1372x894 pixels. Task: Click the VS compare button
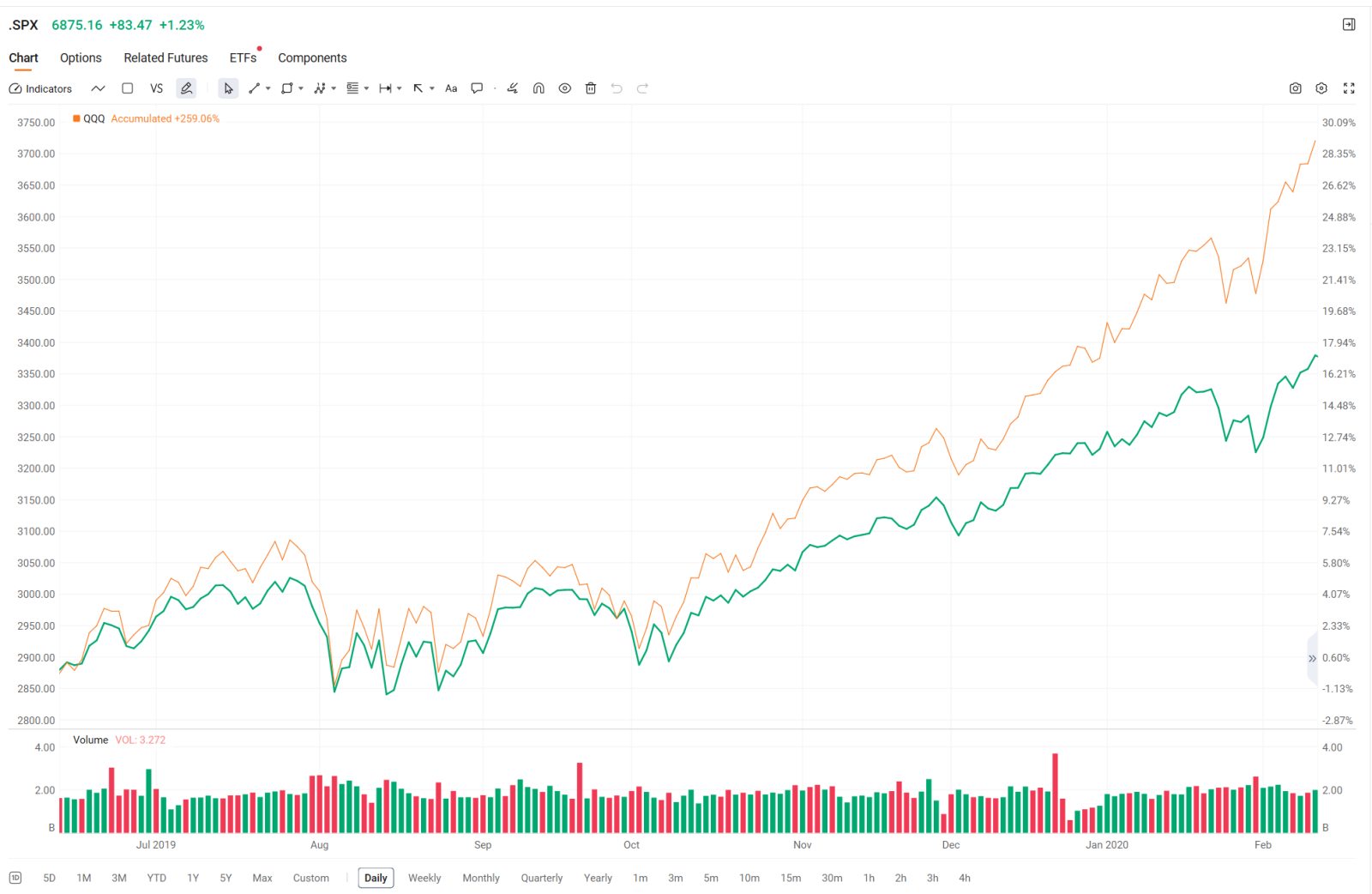tap(156, 88)
